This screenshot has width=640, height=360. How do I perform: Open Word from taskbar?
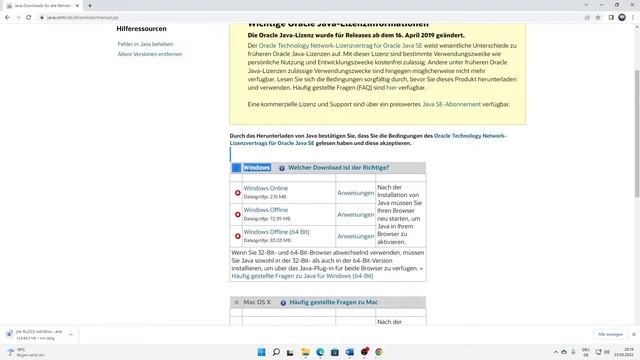pos(350,352)
